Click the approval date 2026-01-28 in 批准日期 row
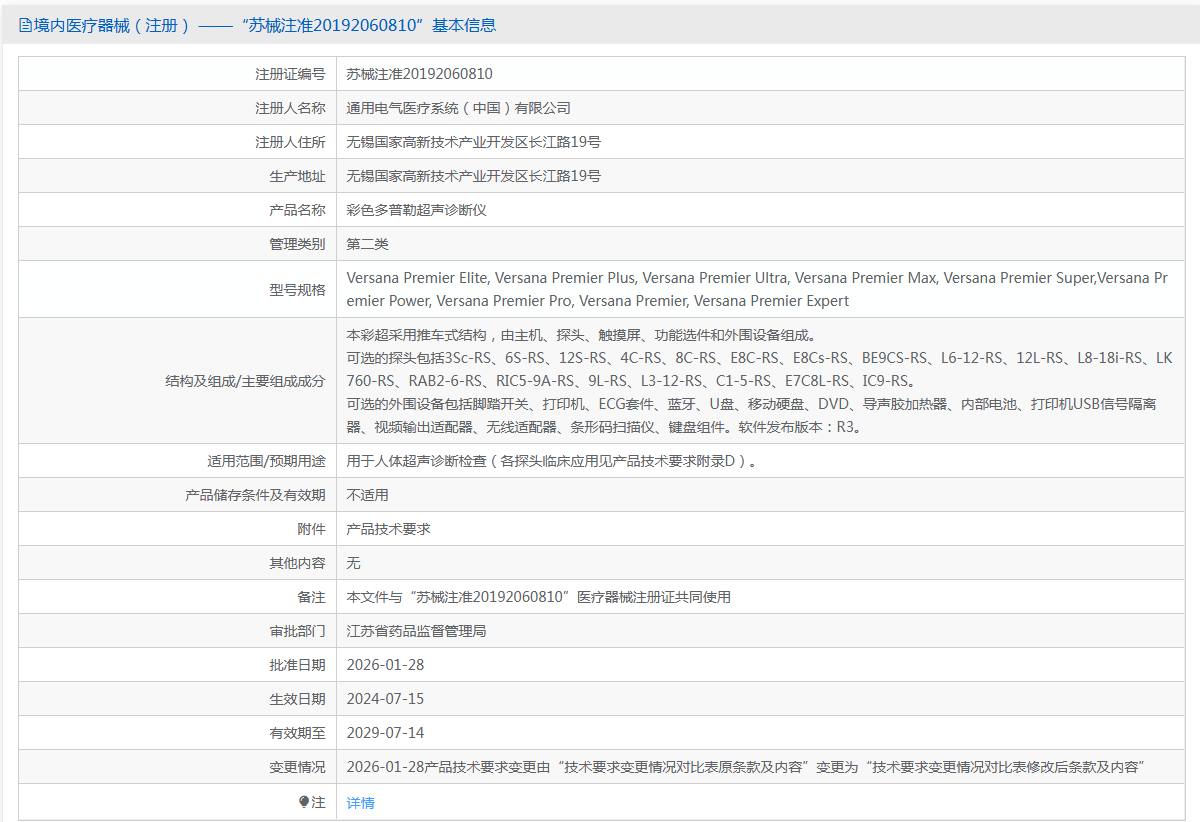The height and width of the screenshot is (822, 1200). (x=385, y=665)
